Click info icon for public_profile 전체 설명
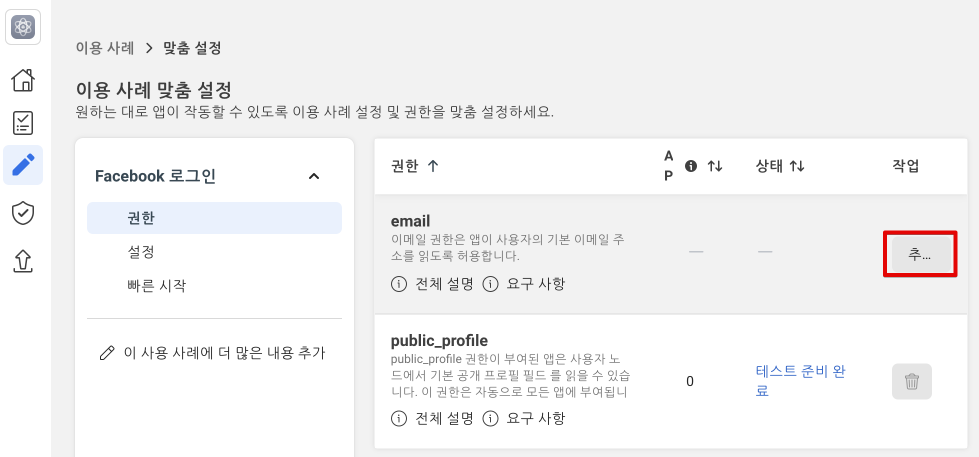 [x=398, y=418]
